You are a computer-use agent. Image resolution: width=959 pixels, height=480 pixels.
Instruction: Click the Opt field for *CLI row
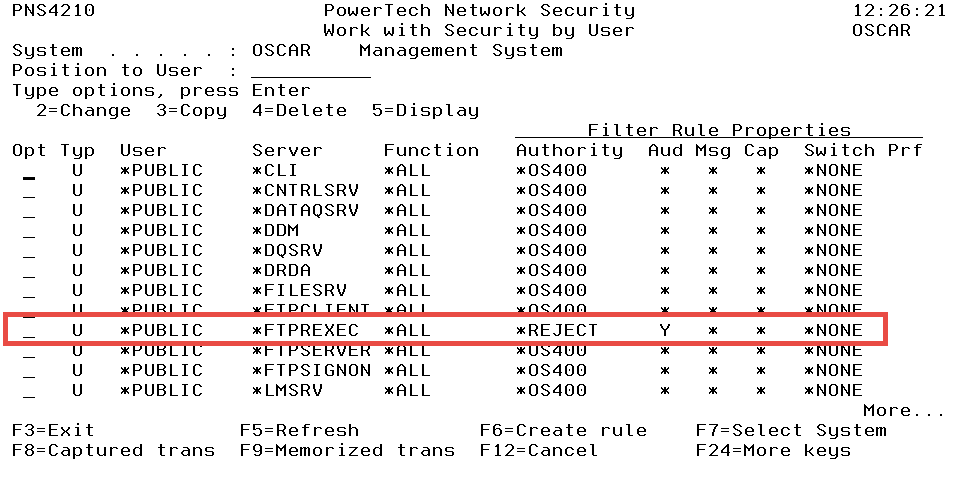coord(29,171)
